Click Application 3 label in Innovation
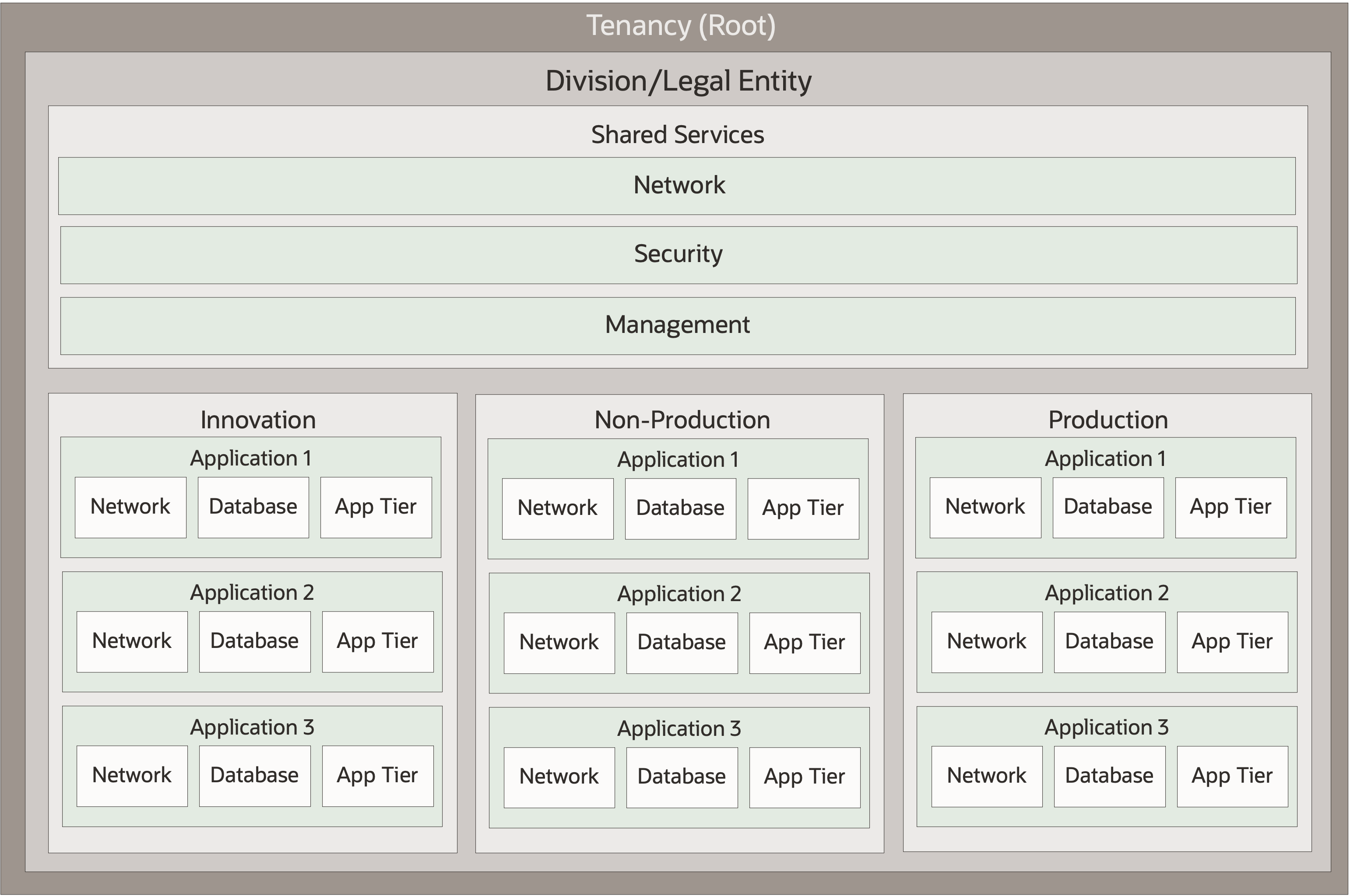The image size is (1350, 896). (x=252, y=728)
